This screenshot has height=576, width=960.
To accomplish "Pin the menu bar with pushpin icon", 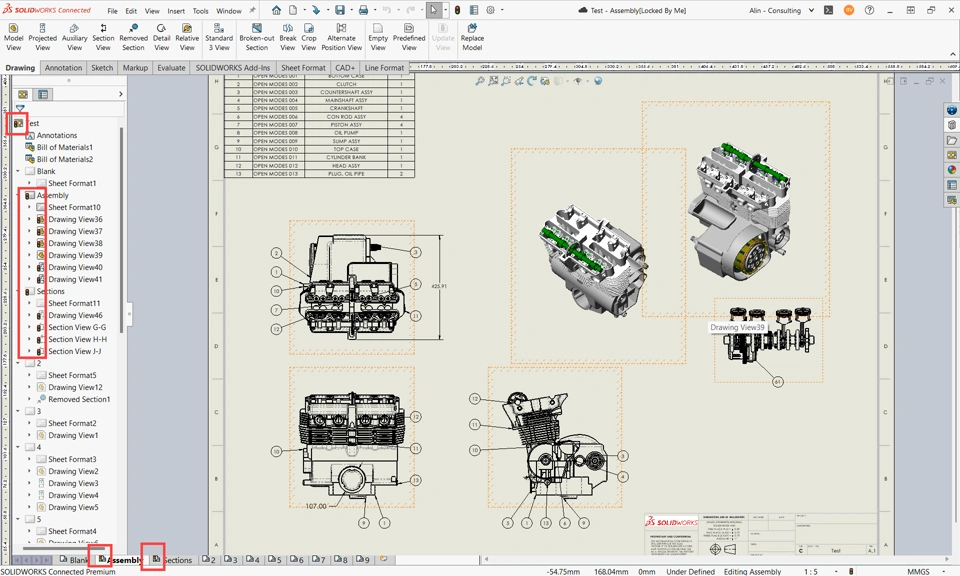I will click(x=251, y=11).
